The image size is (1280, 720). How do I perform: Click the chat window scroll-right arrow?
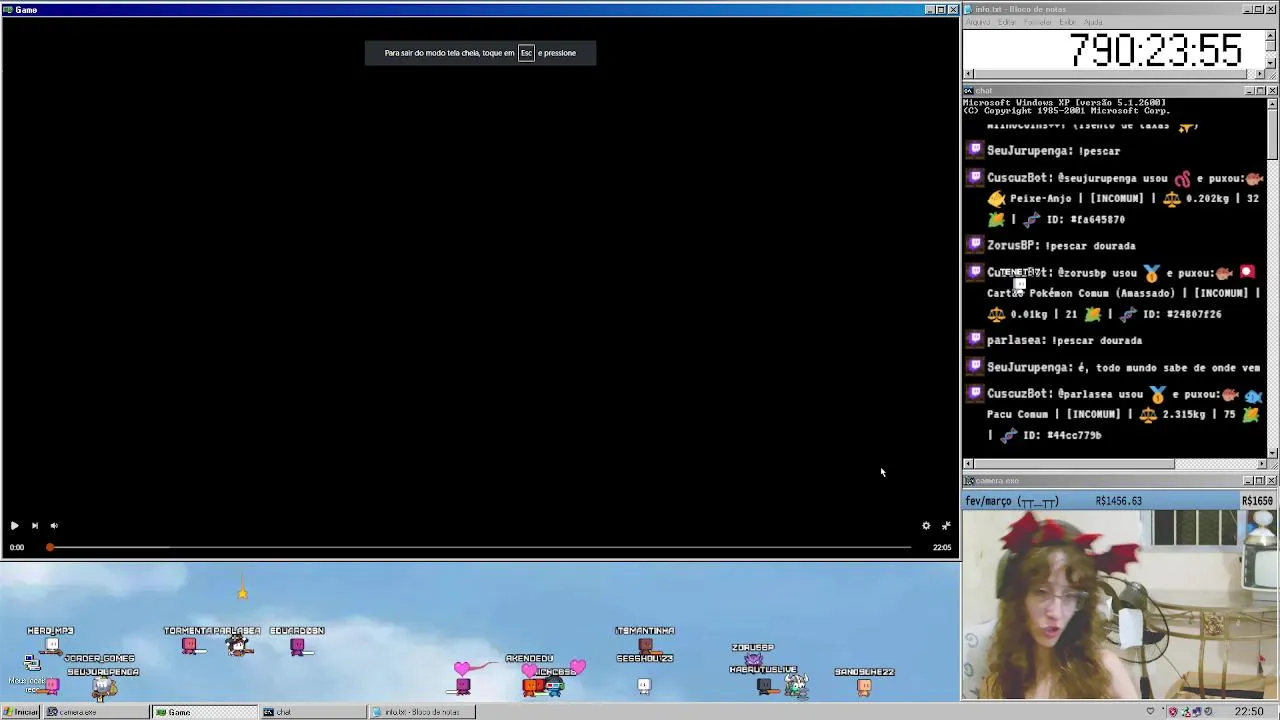[1261, 464]
